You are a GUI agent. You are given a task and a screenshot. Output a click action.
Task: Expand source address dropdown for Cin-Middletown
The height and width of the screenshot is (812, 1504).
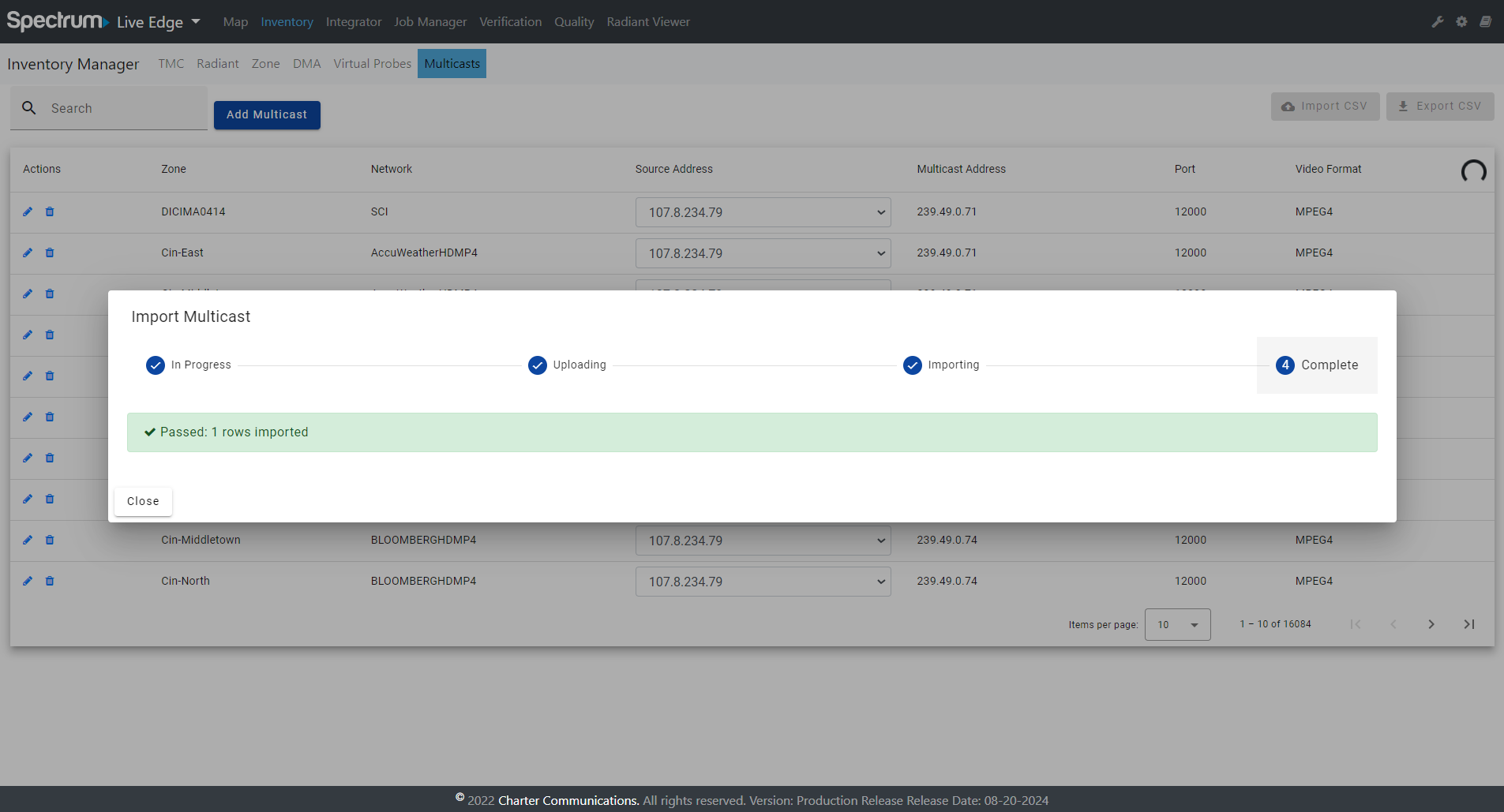(763, 541)
